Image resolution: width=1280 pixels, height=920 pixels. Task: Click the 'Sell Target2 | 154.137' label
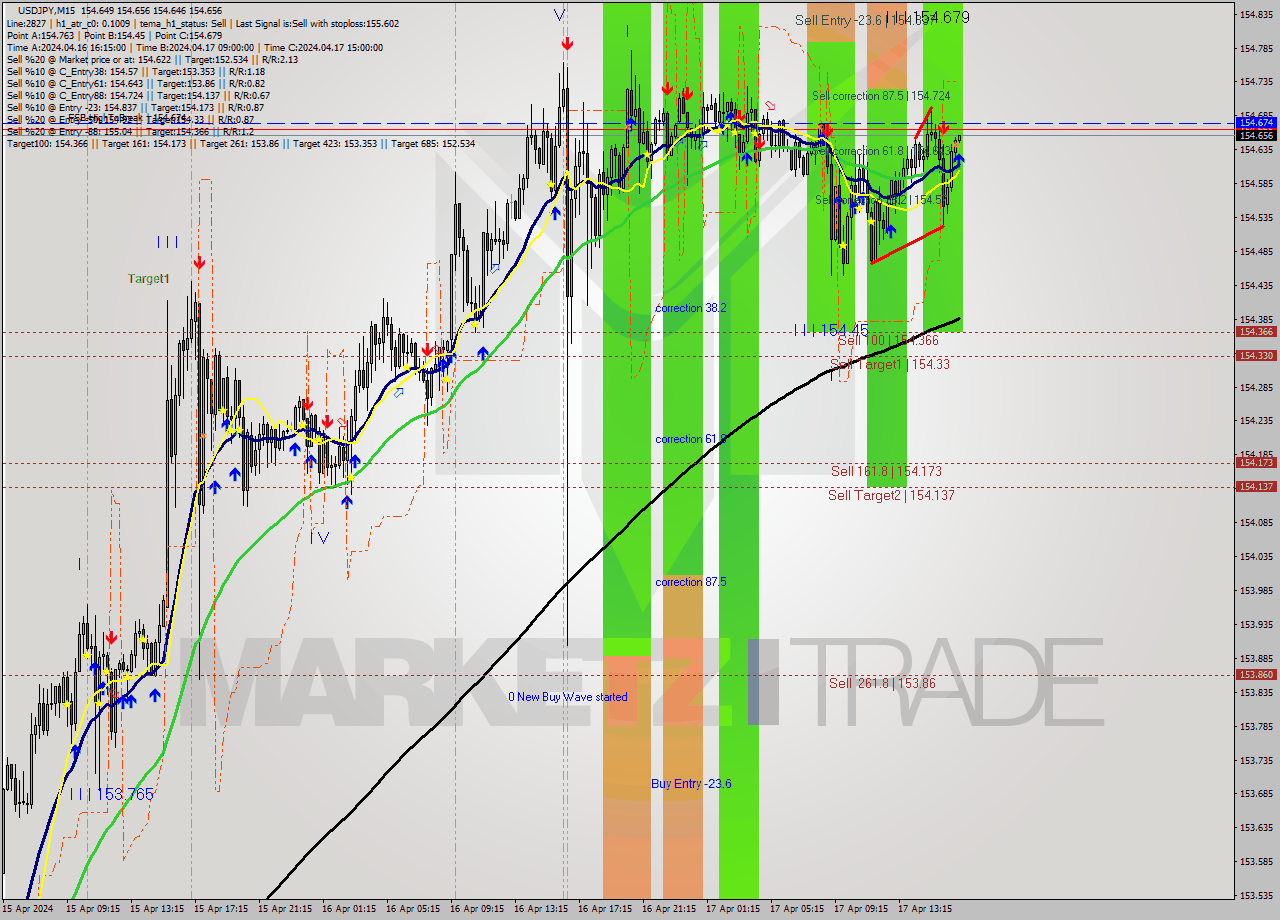pos(891,495)
